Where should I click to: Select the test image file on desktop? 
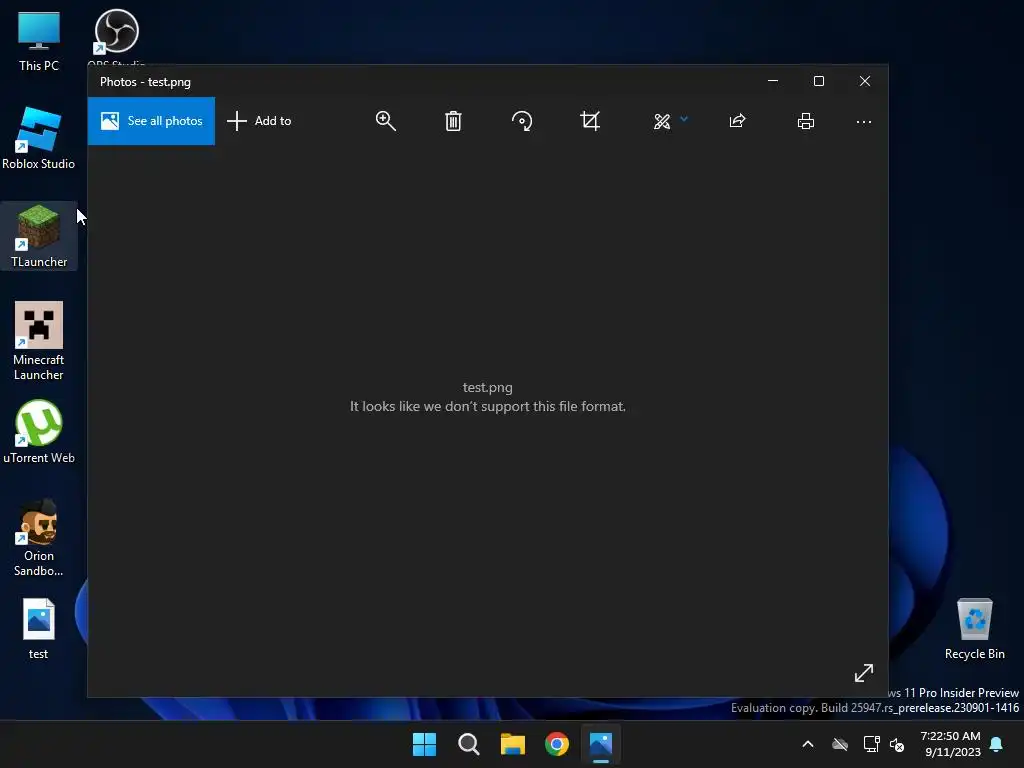pos(39,629)
